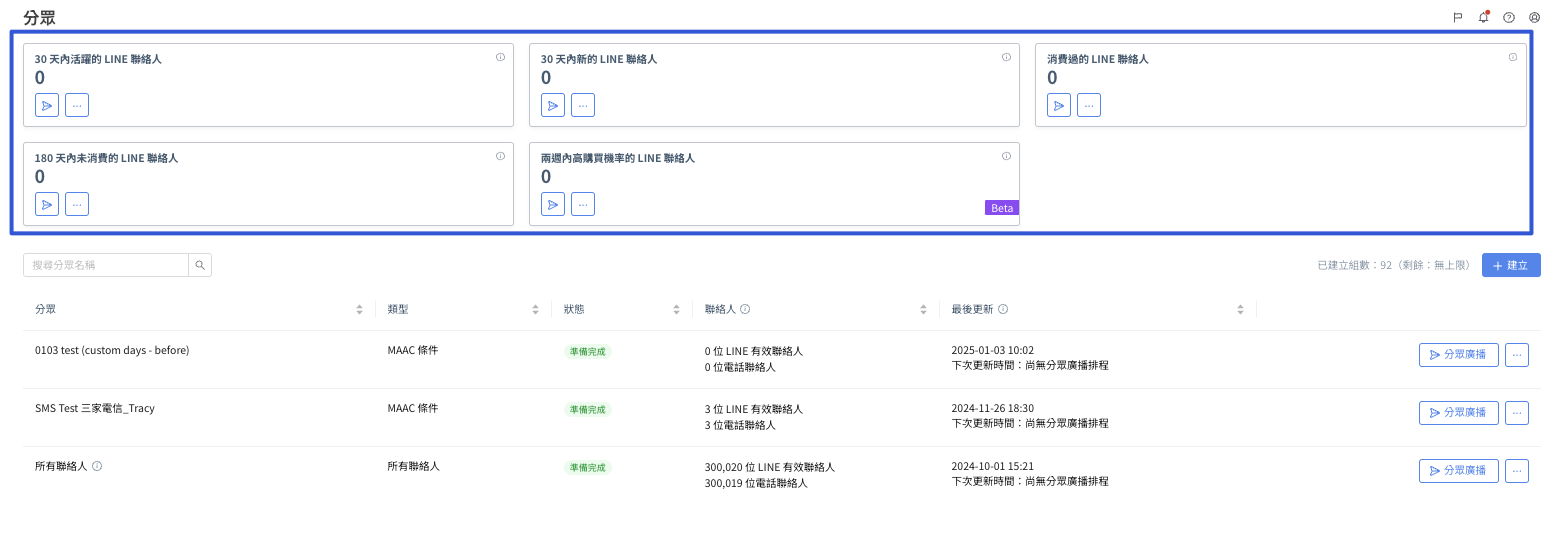Click 分眾廣播 for 0103 test row
Screen dimensions: 1544x548
(1458, 355)
